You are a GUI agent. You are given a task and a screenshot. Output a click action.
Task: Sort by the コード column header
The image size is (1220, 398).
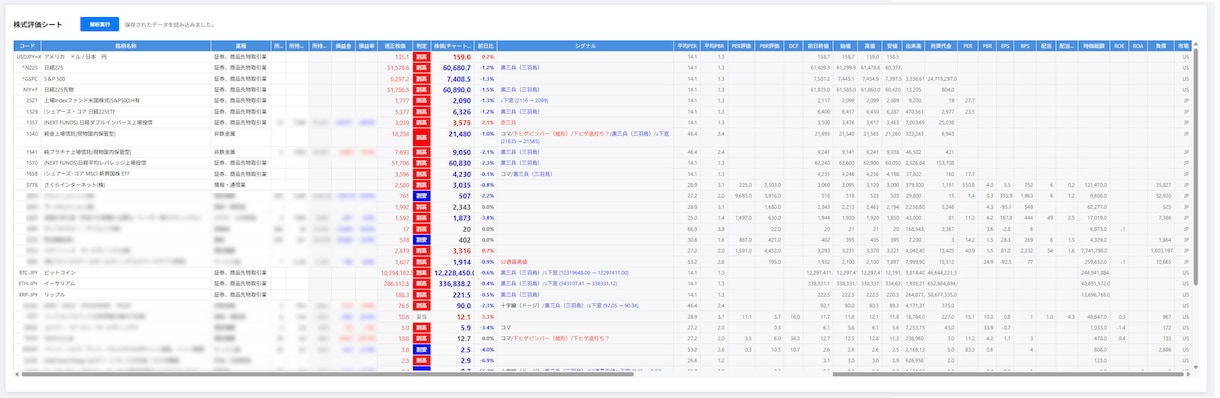(27, 45)
